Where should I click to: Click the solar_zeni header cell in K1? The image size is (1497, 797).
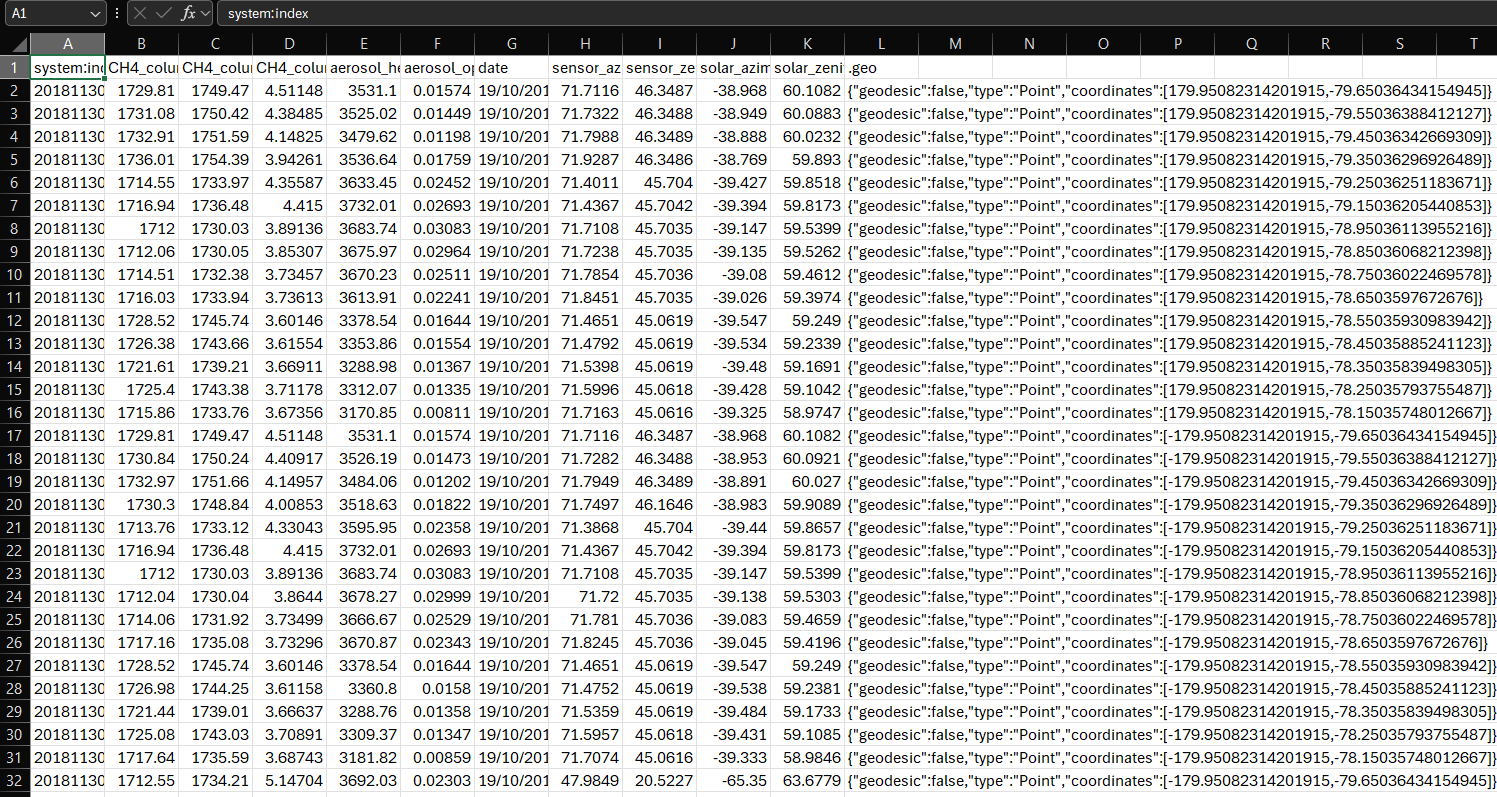click(807, 67)
